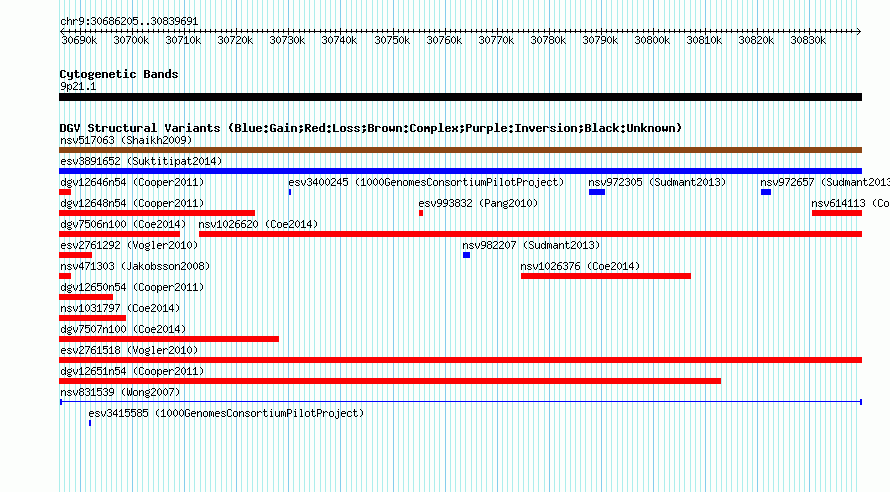Click the 30720k ruler tick label
Viewport: 890px width, 492px height.
tap(235, 40)
